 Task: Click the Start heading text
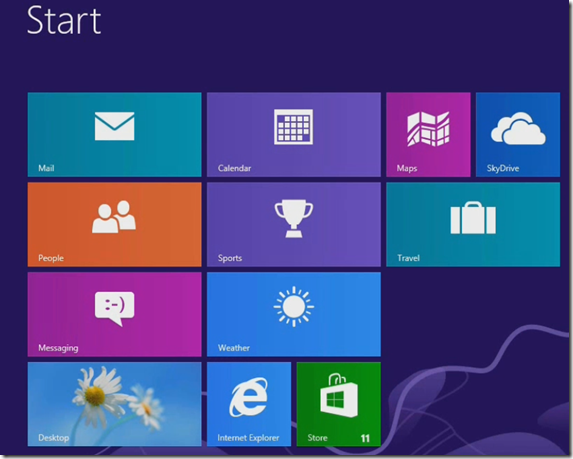(64, 20)
